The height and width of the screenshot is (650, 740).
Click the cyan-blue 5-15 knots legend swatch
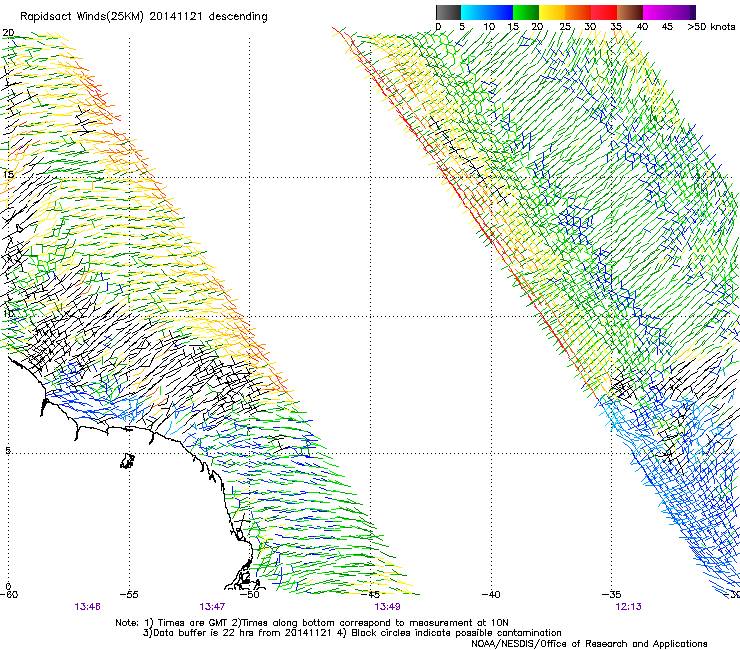pyautogui.click(x=487, y=12)
